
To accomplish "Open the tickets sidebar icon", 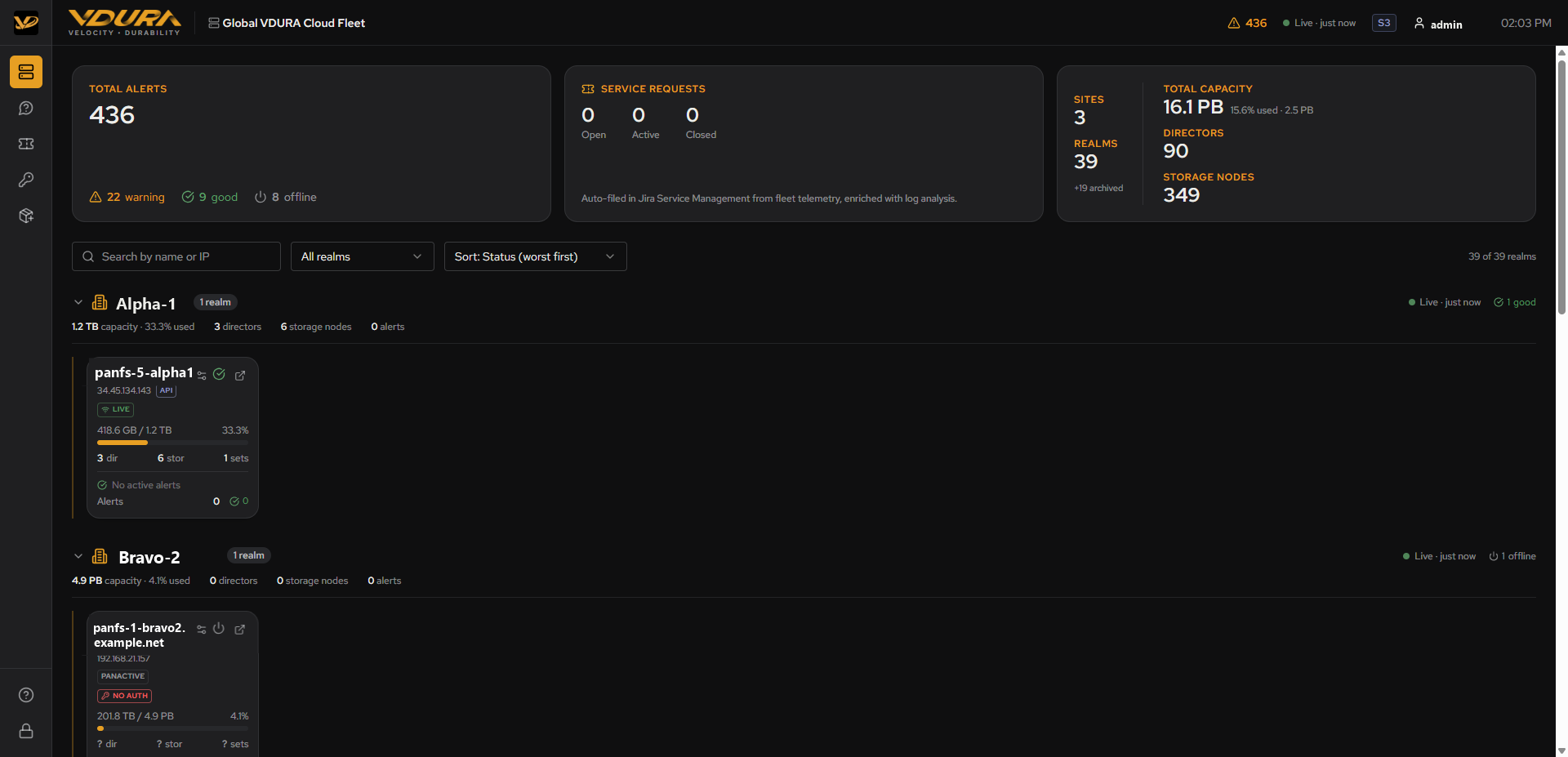I will [x=26, y=144].
